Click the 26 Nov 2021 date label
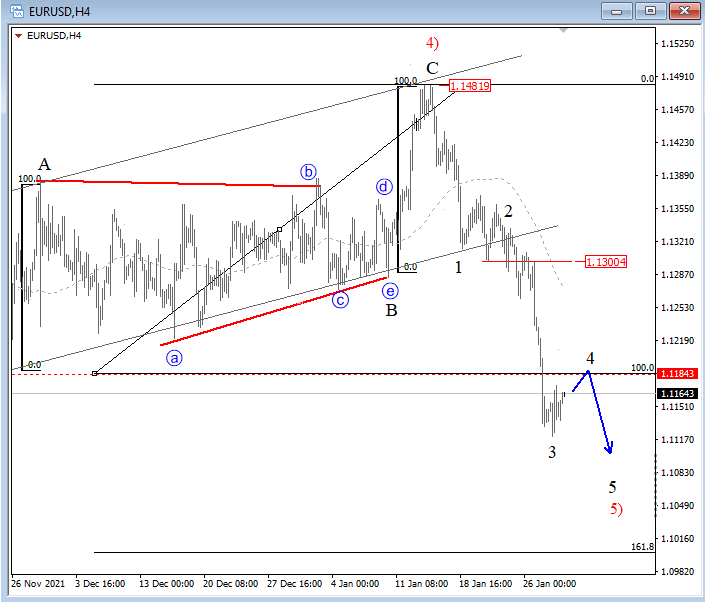This screenshot has height=602, width=705. pyautogui.click(x=38, y=584)
